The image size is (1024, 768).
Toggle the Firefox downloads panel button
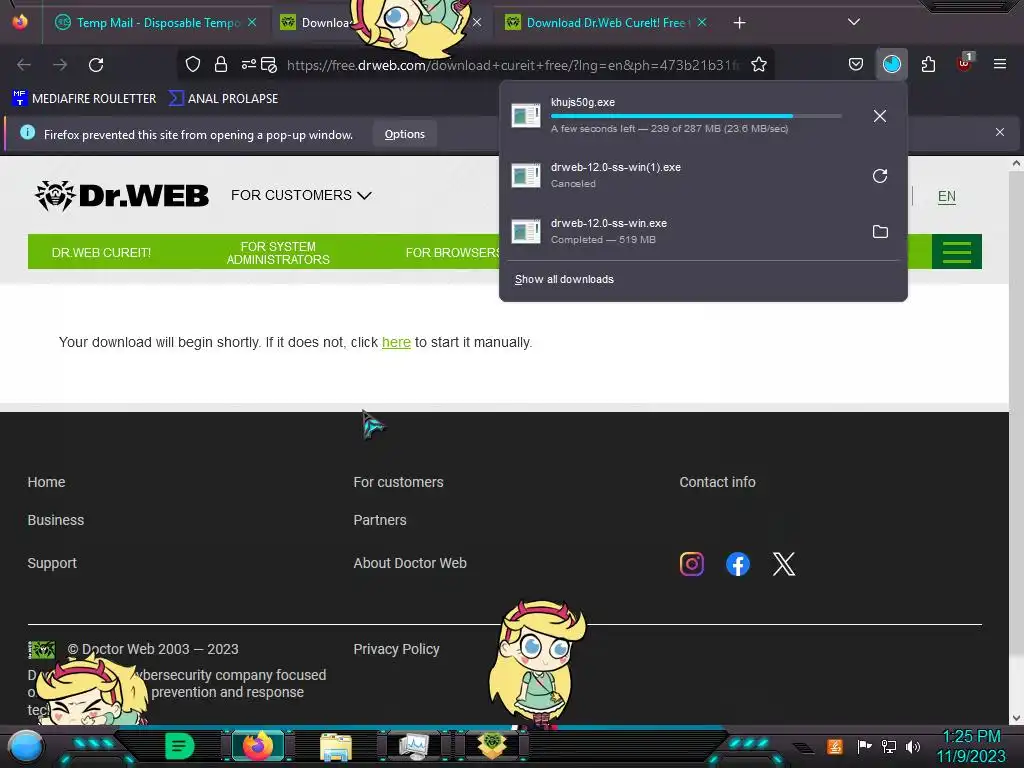point(891,64)
